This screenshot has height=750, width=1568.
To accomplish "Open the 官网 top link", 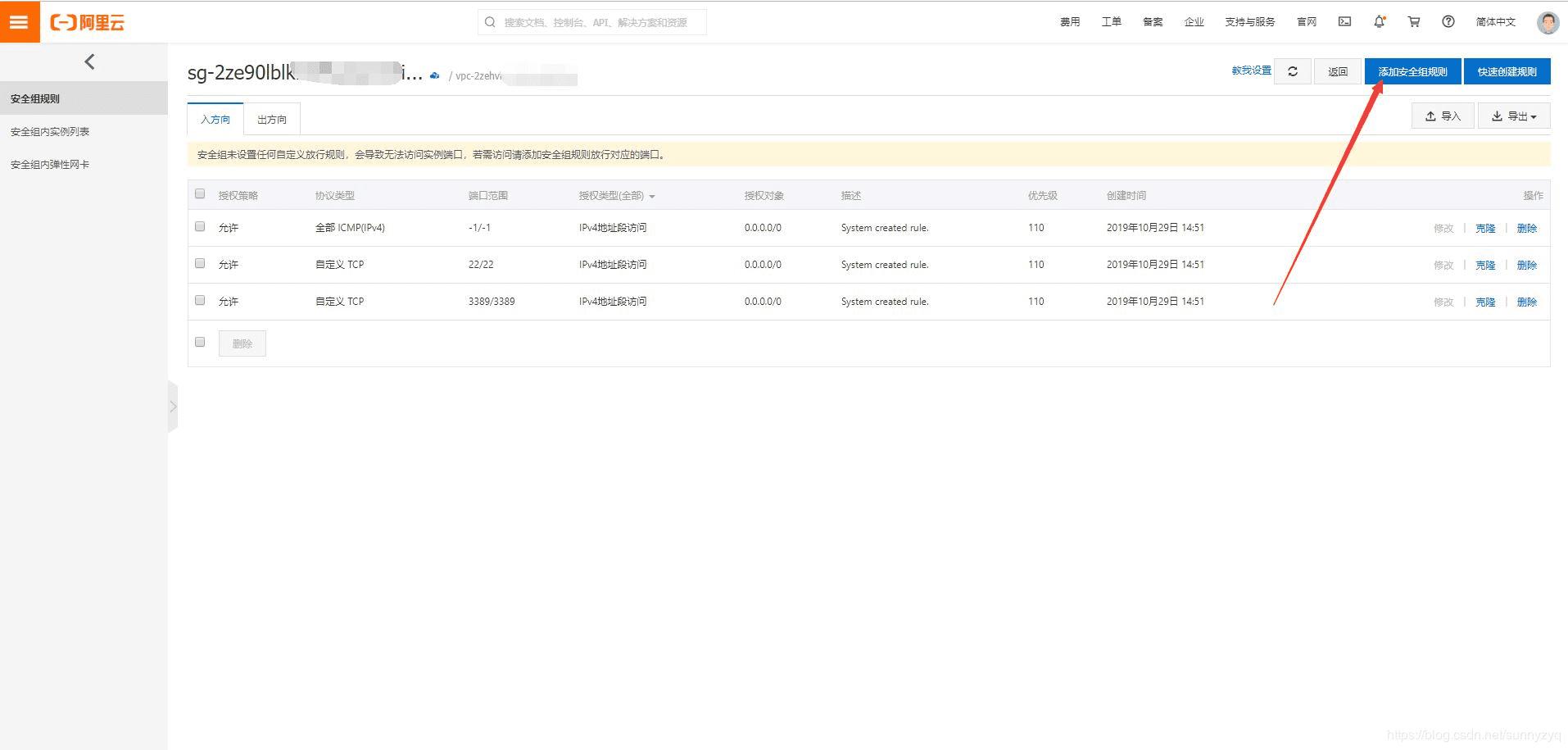I will [x=1307, y=22].
